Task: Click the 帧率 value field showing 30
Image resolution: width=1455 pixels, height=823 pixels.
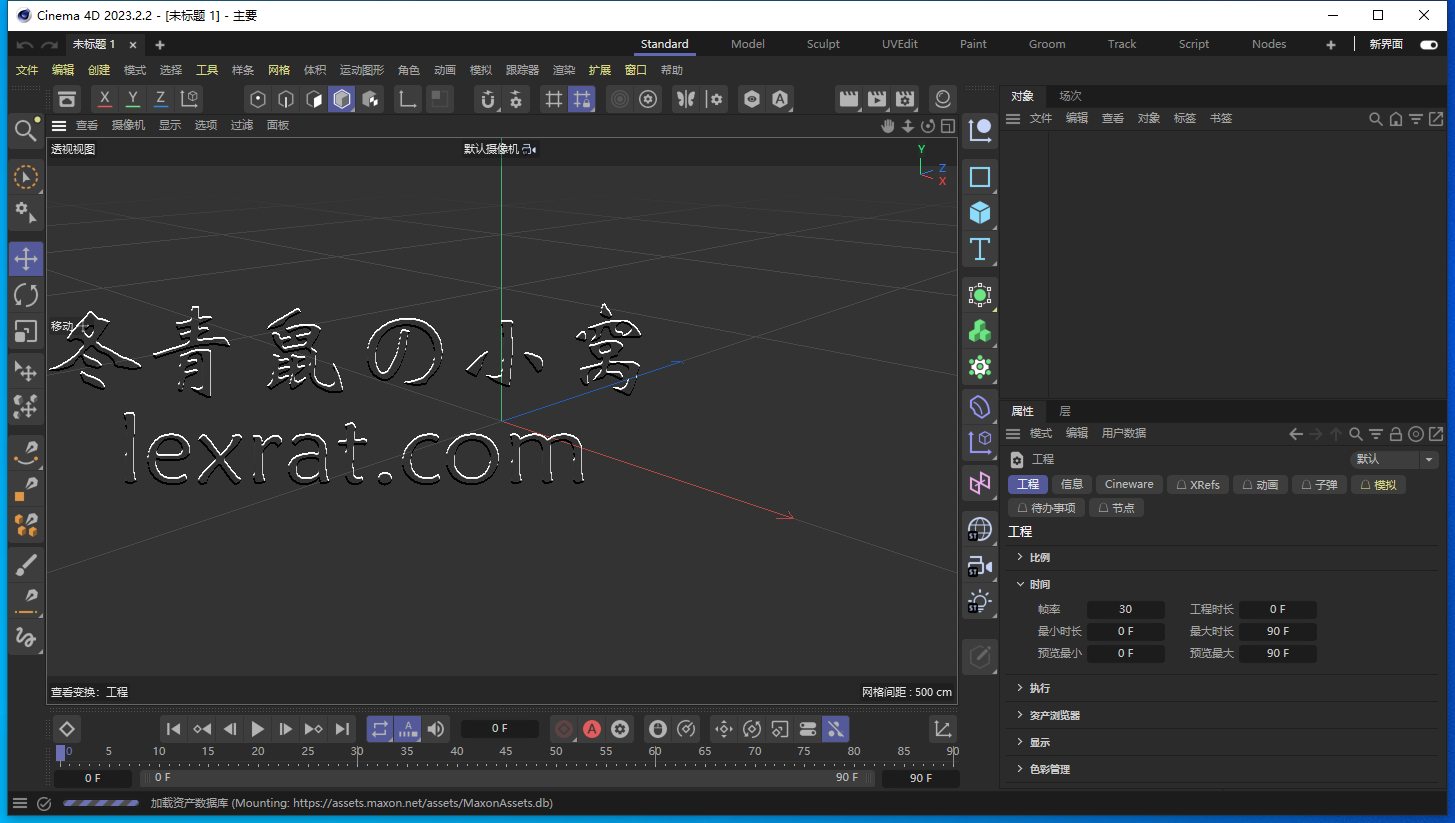Action: click(x=1126, y=609)
